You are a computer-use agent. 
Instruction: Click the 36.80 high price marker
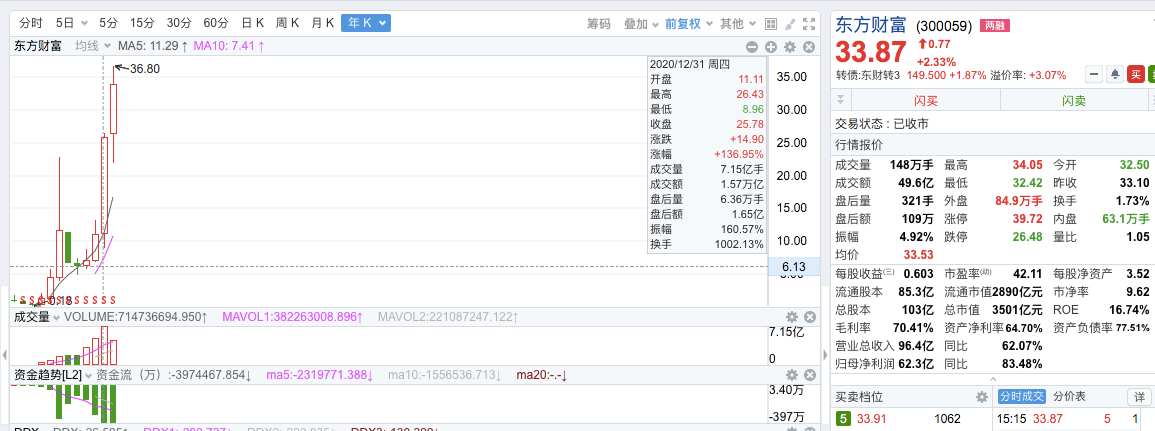[x=145, y=69]
